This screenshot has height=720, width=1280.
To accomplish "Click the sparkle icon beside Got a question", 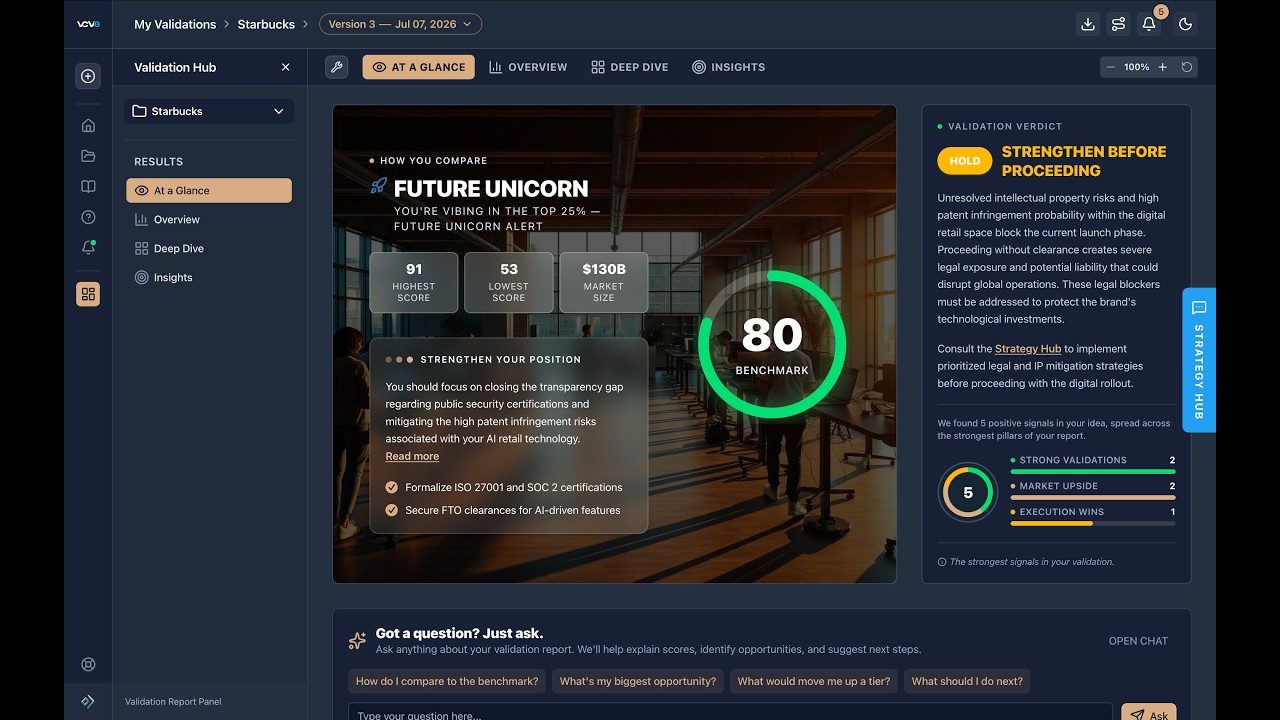I will 357,641.
